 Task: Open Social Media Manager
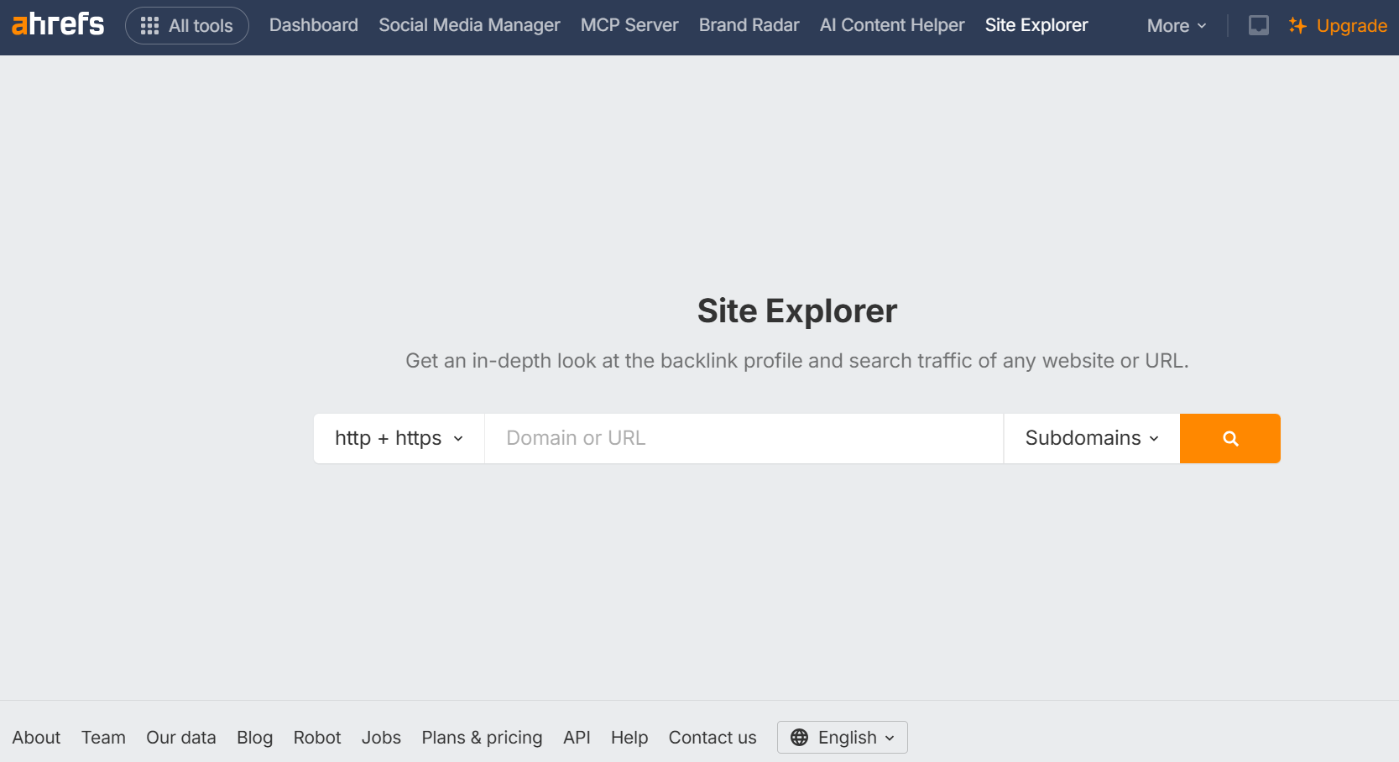click(469, 25)
